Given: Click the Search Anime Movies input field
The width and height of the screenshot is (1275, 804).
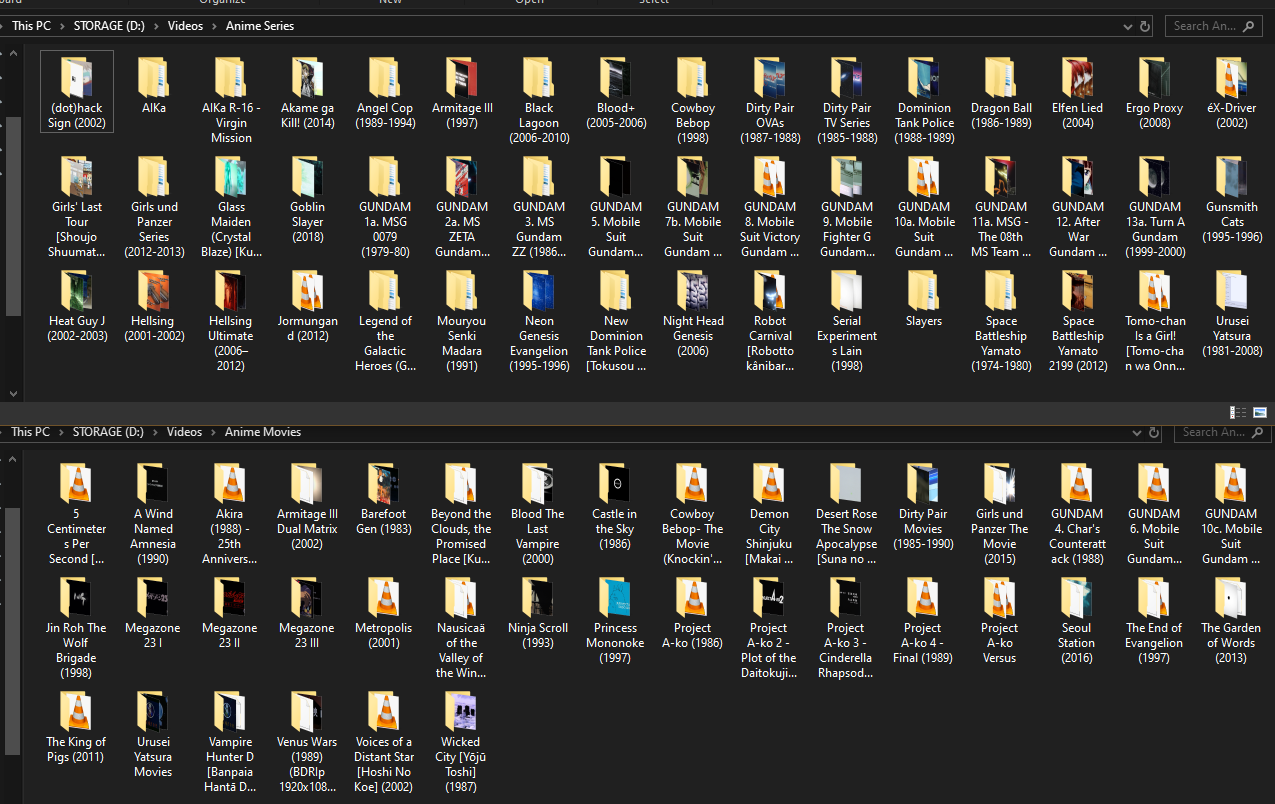Looking at the screenshot, I should (1222, 432).
